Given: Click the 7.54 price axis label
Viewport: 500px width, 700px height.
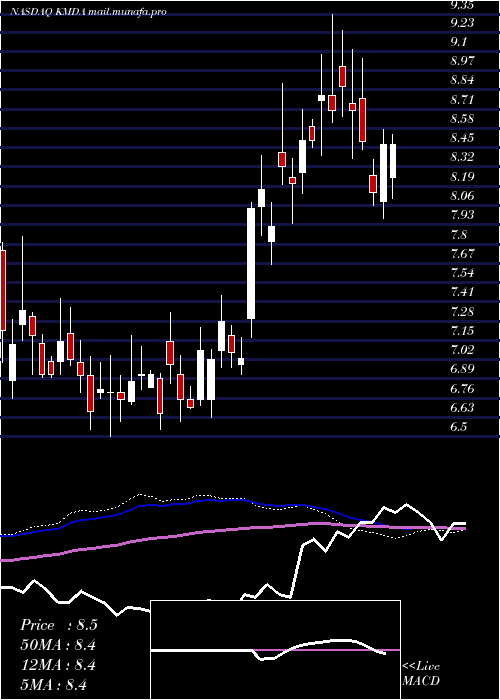Looking at the screenshot, I should (x=462, y=272).
